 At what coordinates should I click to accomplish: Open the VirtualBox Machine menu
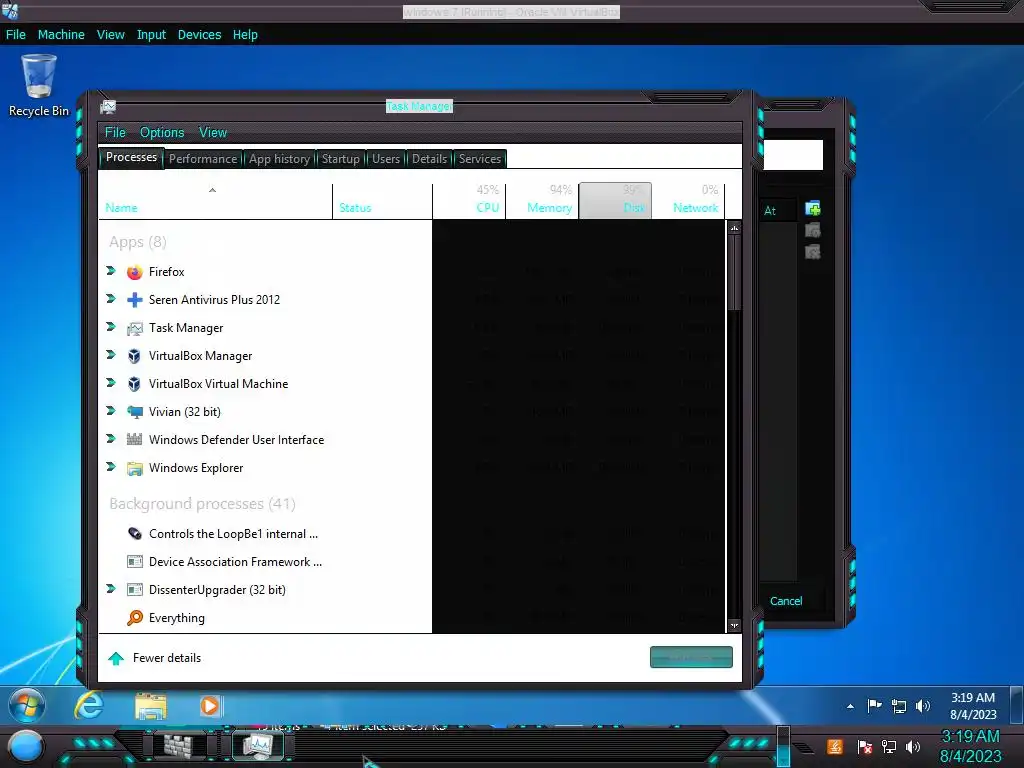[x=61, y=35]
